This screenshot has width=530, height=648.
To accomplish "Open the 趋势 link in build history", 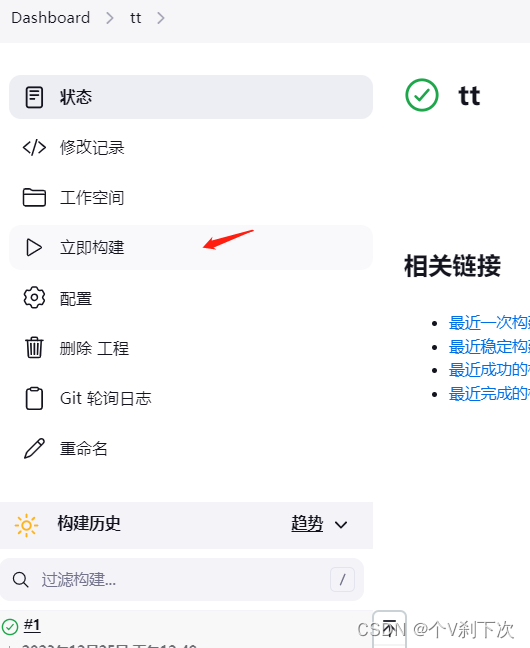I will (307, 524).
